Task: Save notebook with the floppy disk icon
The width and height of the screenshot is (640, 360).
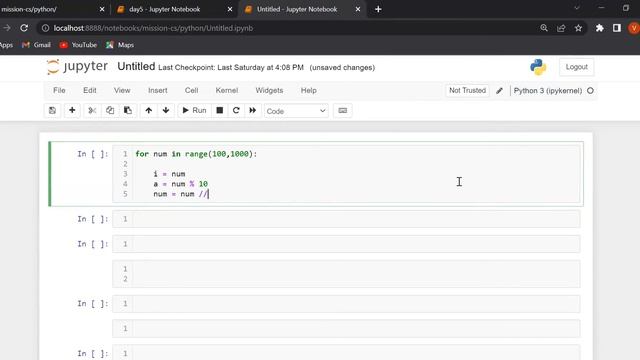Action: click(52, 111)
